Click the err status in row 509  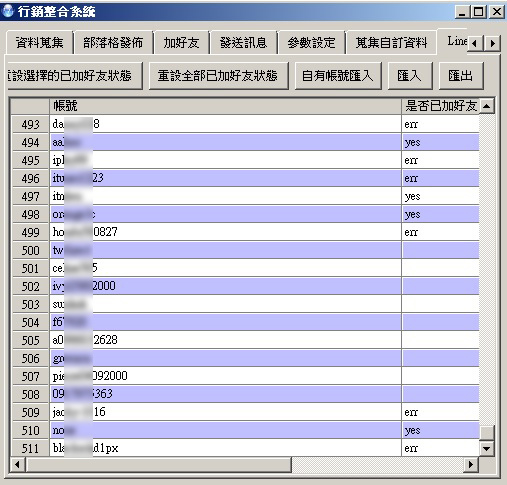(x=440, y=412)
